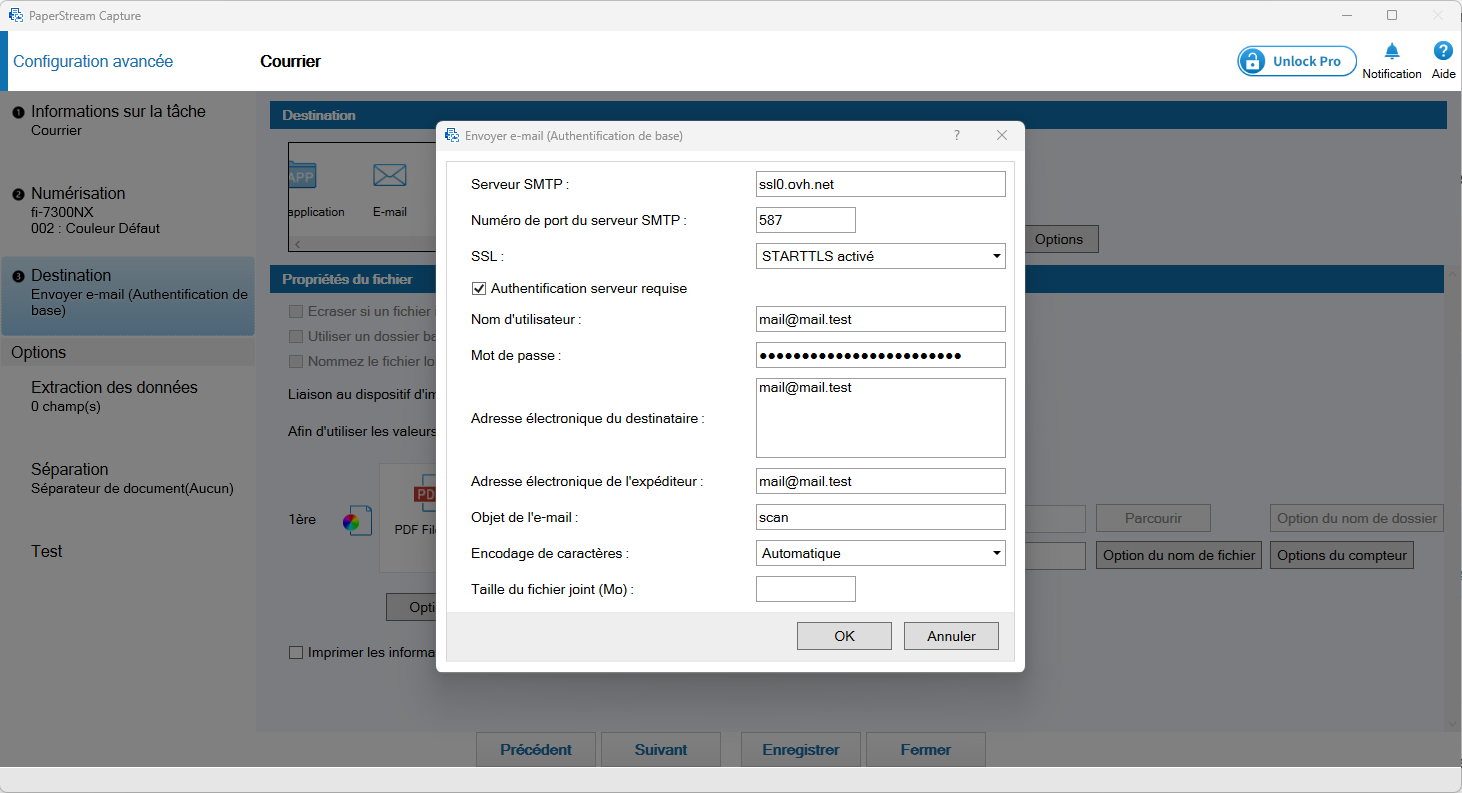
Task: Click the Options button in Destination section
Action: (x=1059, y=239)
